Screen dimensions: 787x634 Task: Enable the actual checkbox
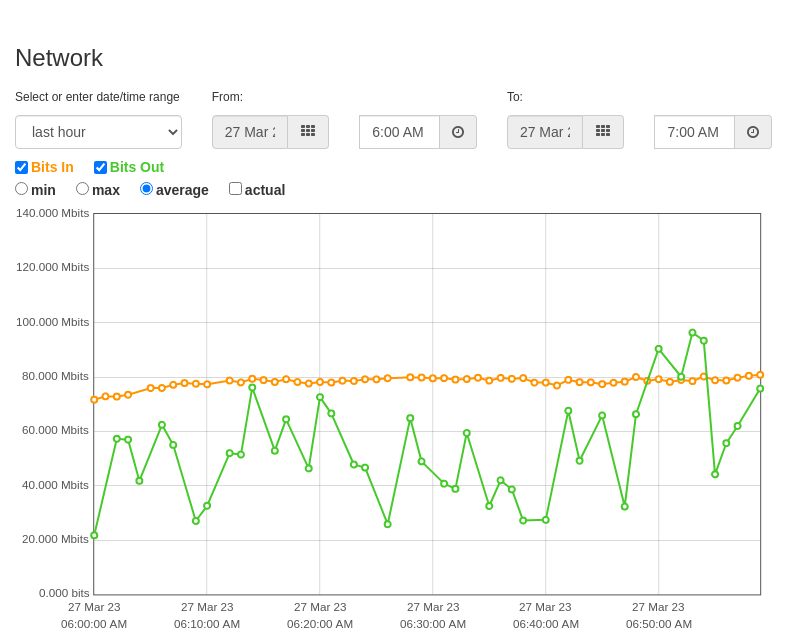pyautogui.click(x=235, y=189)
